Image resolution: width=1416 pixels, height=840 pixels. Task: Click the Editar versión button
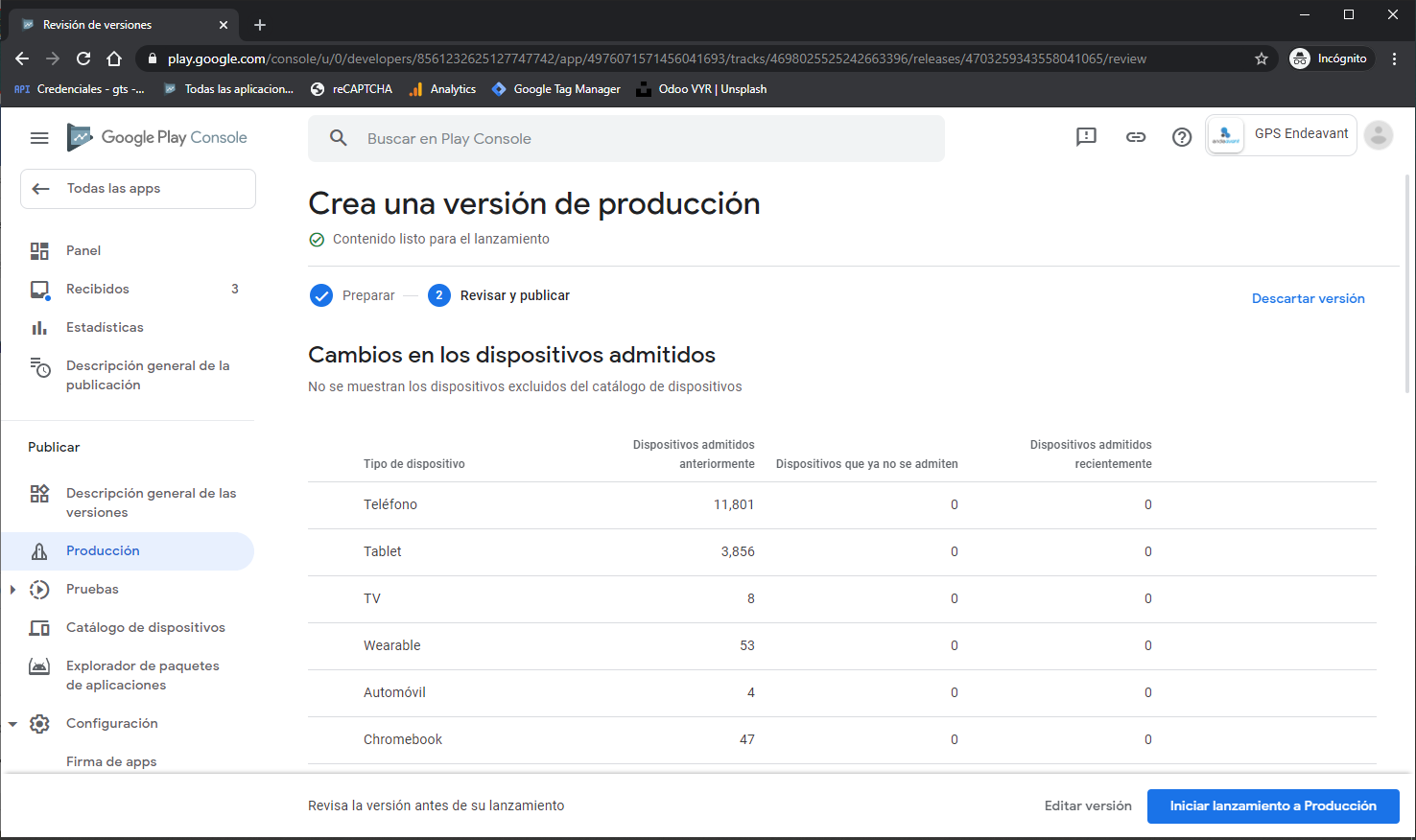click(1088, 806)
